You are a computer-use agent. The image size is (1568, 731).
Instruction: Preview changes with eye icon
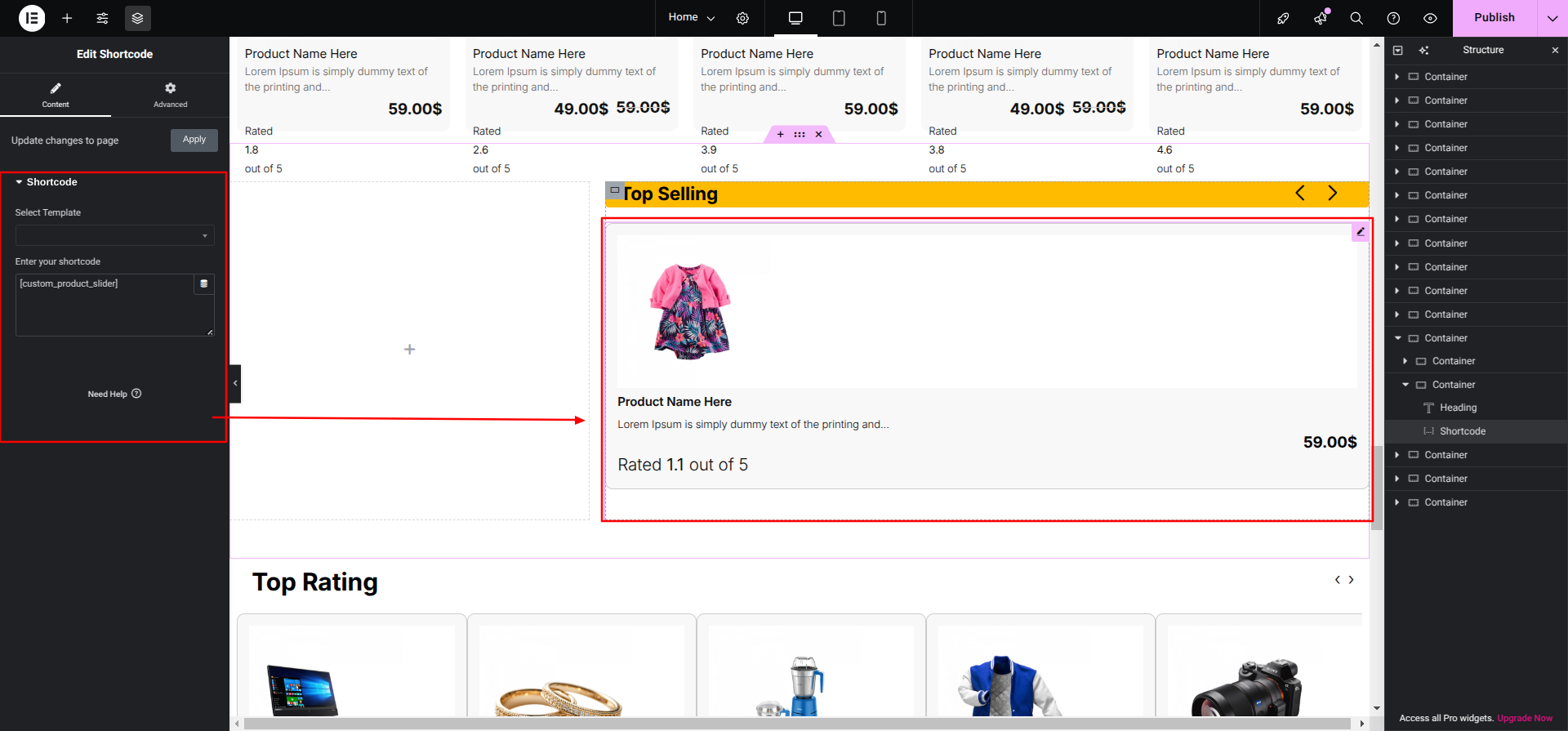pos(1430,18)
